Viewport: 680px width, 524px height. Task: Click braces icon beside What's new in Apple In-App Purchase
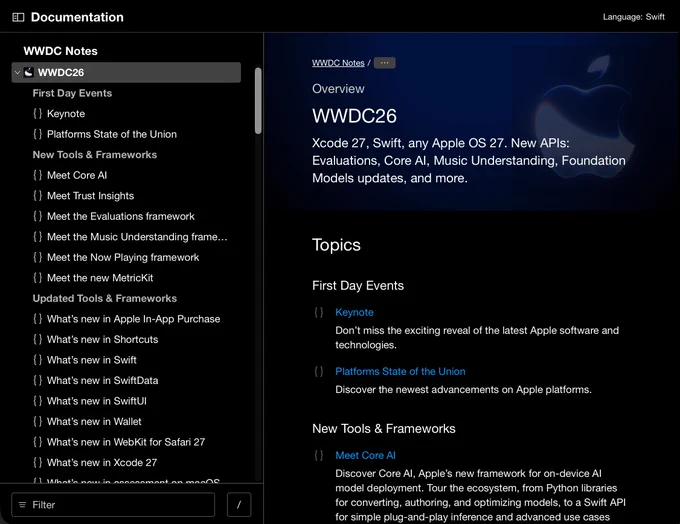[38, 319]
